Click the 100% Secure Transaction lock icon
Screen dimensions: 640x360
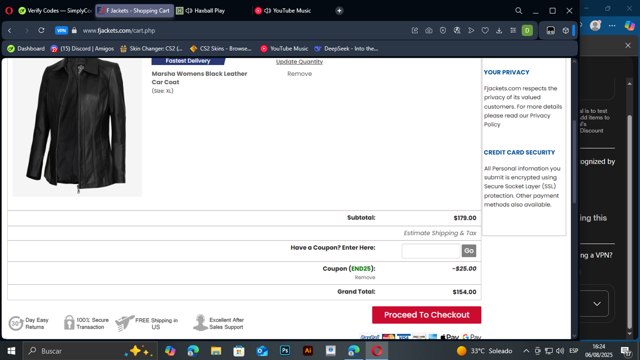(x=69, y=322)
